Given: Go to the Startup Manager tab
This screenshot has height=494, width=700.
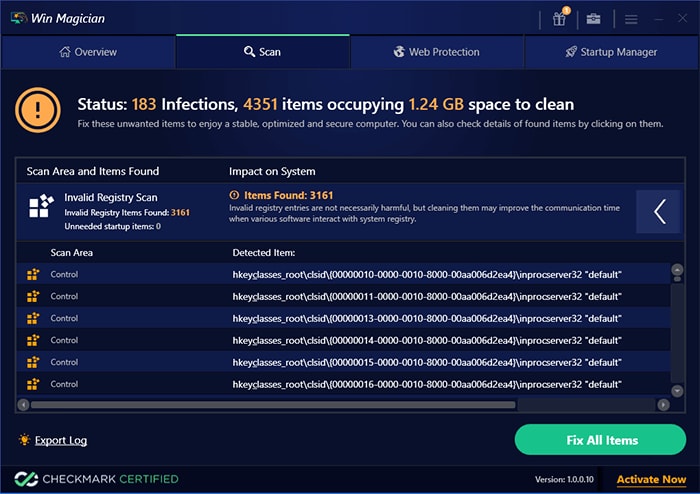Looking at the screenshot, I should pyautogui.click(x=611, y=52).
